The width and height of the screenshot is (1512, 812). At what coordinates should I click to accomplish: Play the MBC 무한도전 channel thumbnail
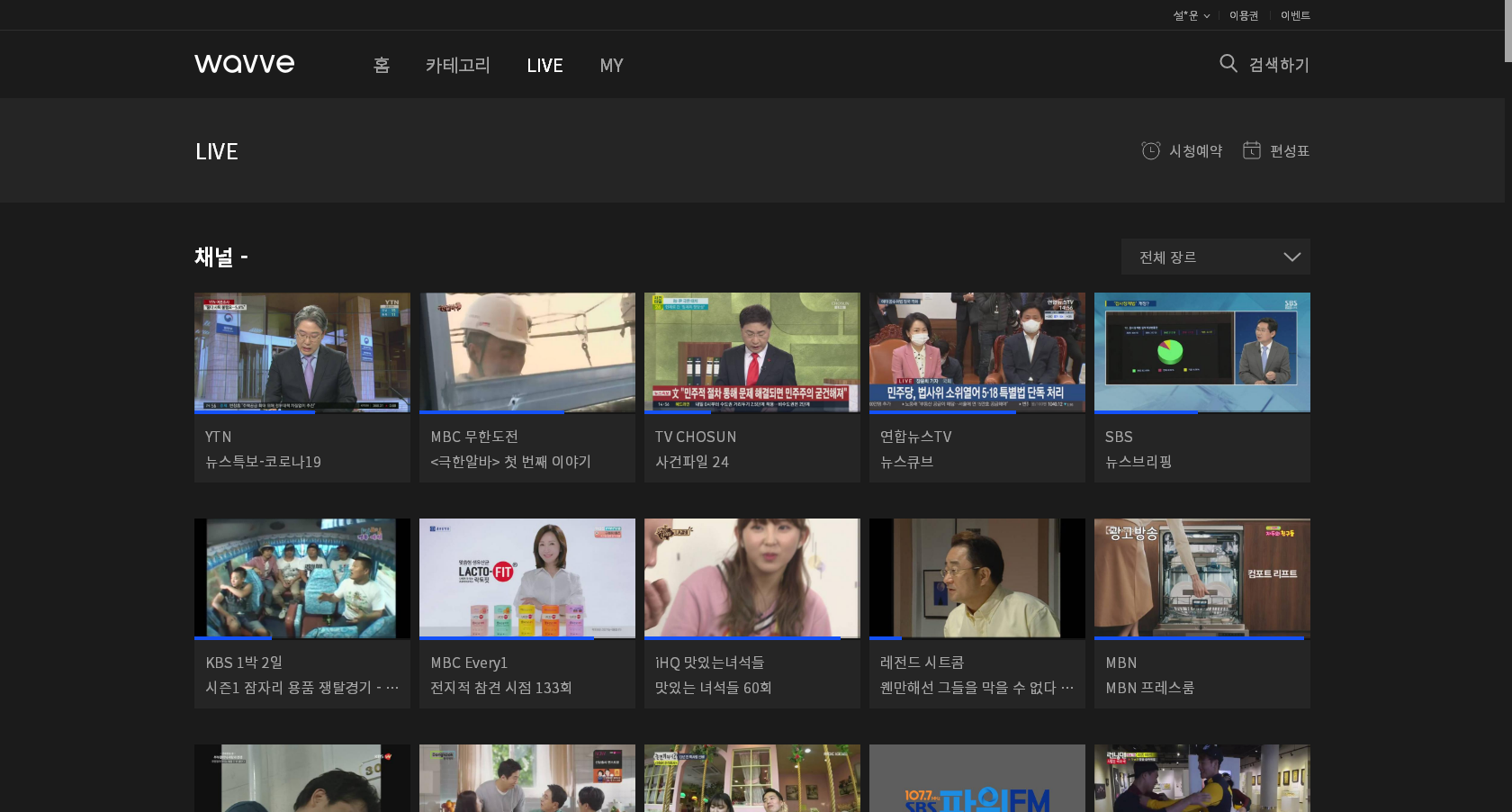click(x=527, y=352)
